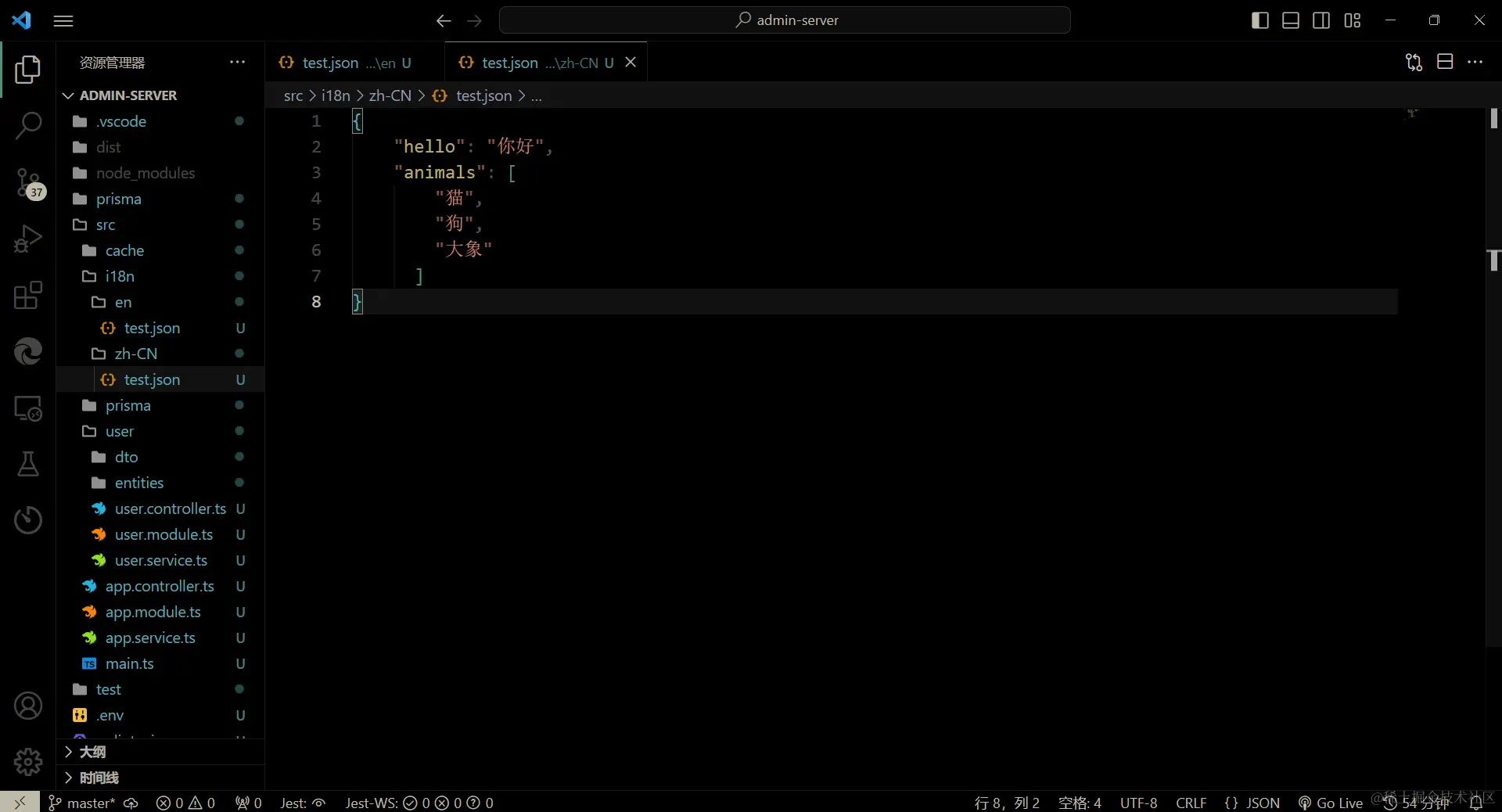Synchronize changes cloud icon in status bar
The image size is (1502, 812).
pyautogui.click(x=131, y=803)
